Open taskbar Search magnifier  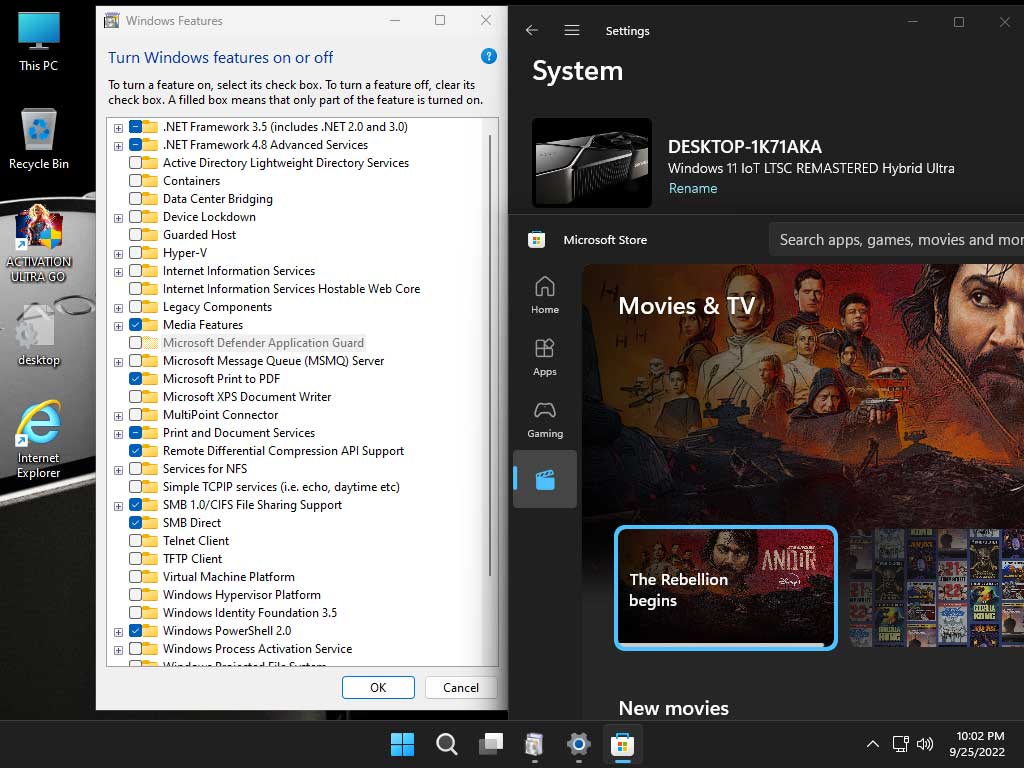click(447, 744)
